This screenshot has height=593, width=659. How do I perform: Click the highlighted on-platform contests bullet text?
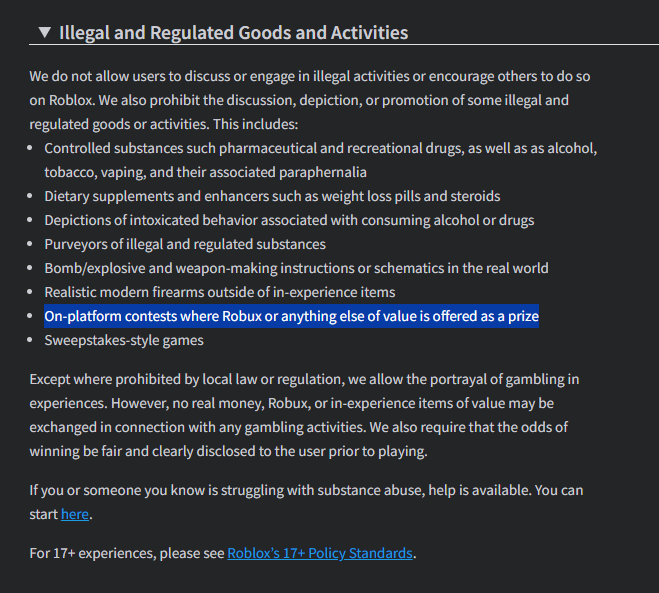(x=291, y=316)
